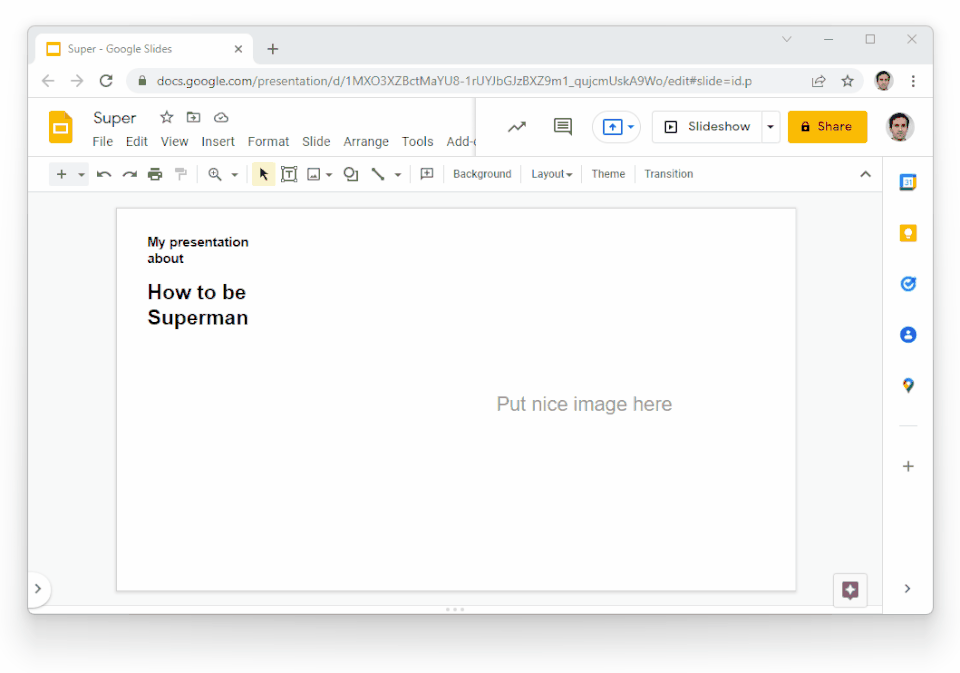This screenshot has width=960, height=673.
Task: Click the Insert image icon
Action: coord(313,175)
